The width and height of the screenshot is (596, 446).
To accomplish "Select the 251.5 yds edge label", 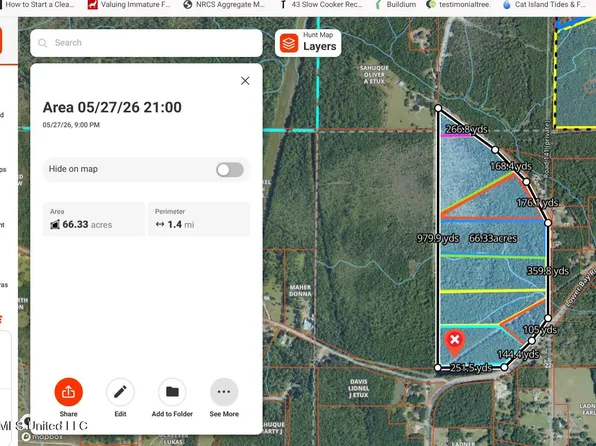I will click(471, 368).
